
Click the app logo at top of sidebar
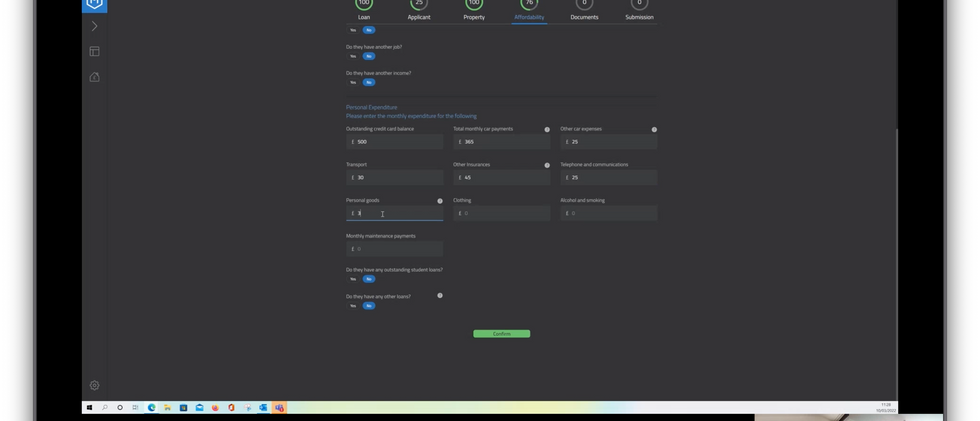(x=94, y=4)
